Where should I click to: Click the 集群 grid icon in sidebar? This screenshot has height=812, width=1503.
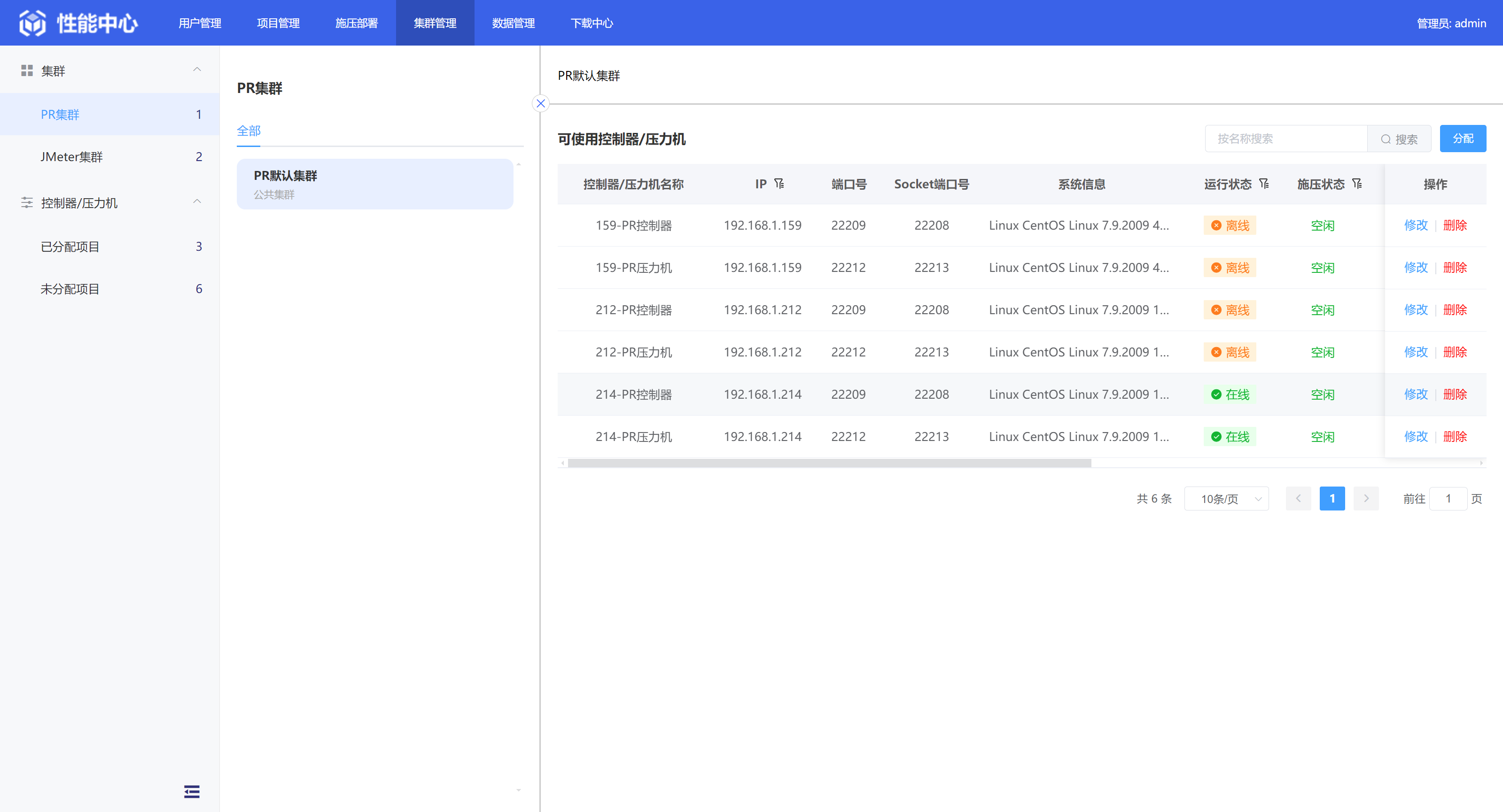click(27, 70)
